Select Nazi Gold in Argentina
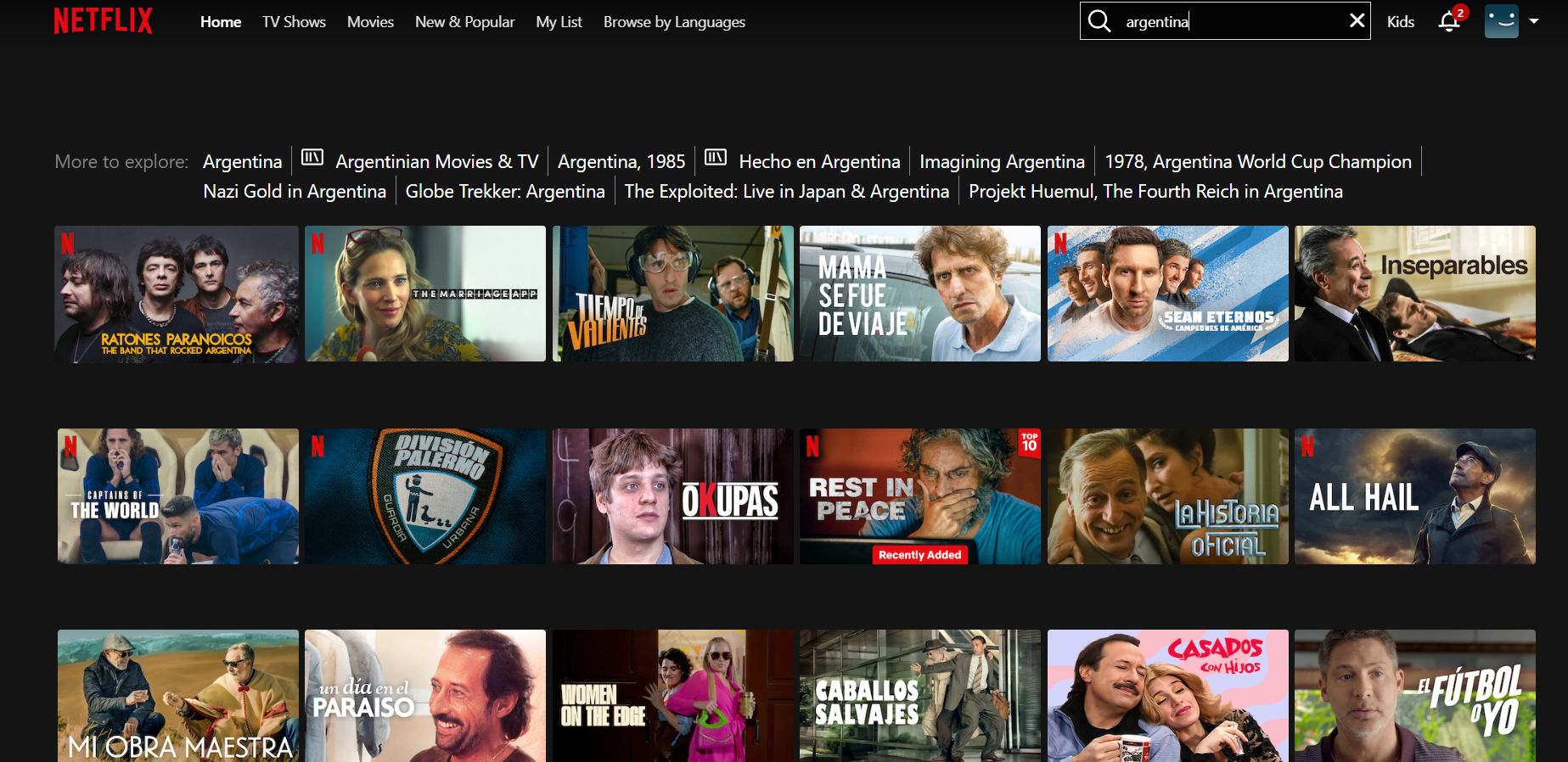This screenshot has width=1568, height=762. coord(295,192)
